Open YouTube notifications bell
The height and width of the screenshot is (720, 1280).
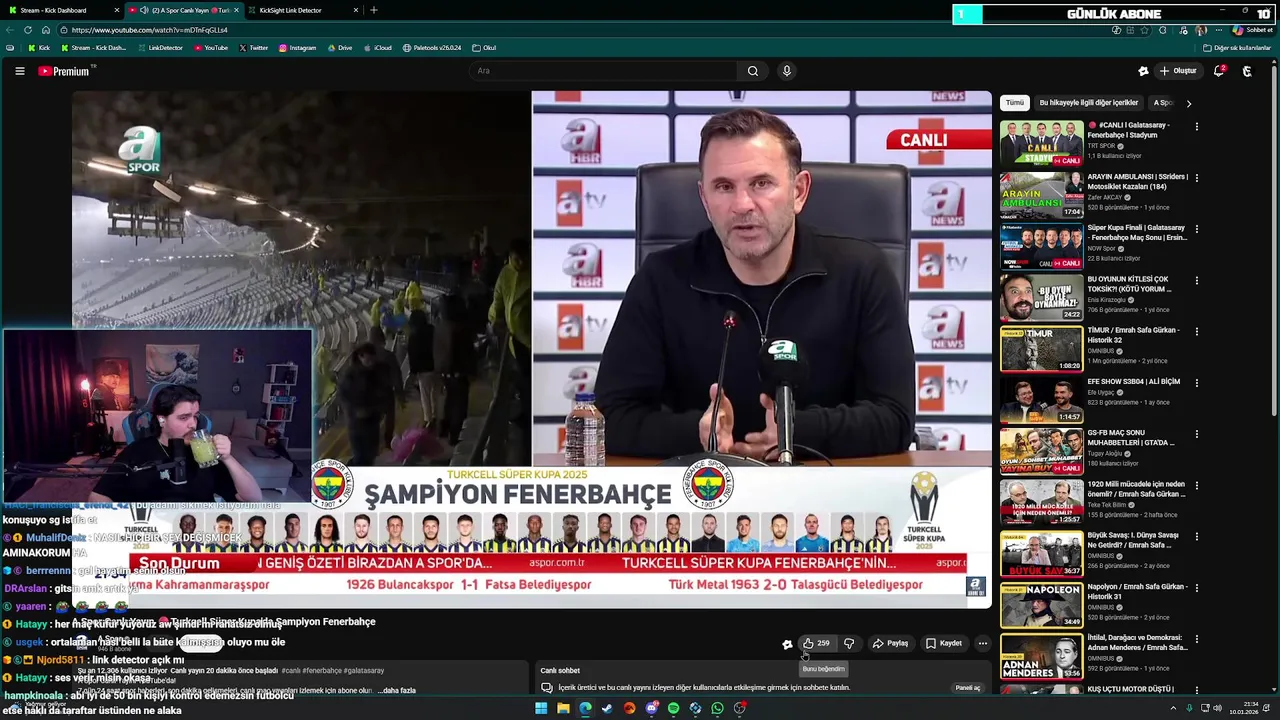click(x=1219, y=71)
